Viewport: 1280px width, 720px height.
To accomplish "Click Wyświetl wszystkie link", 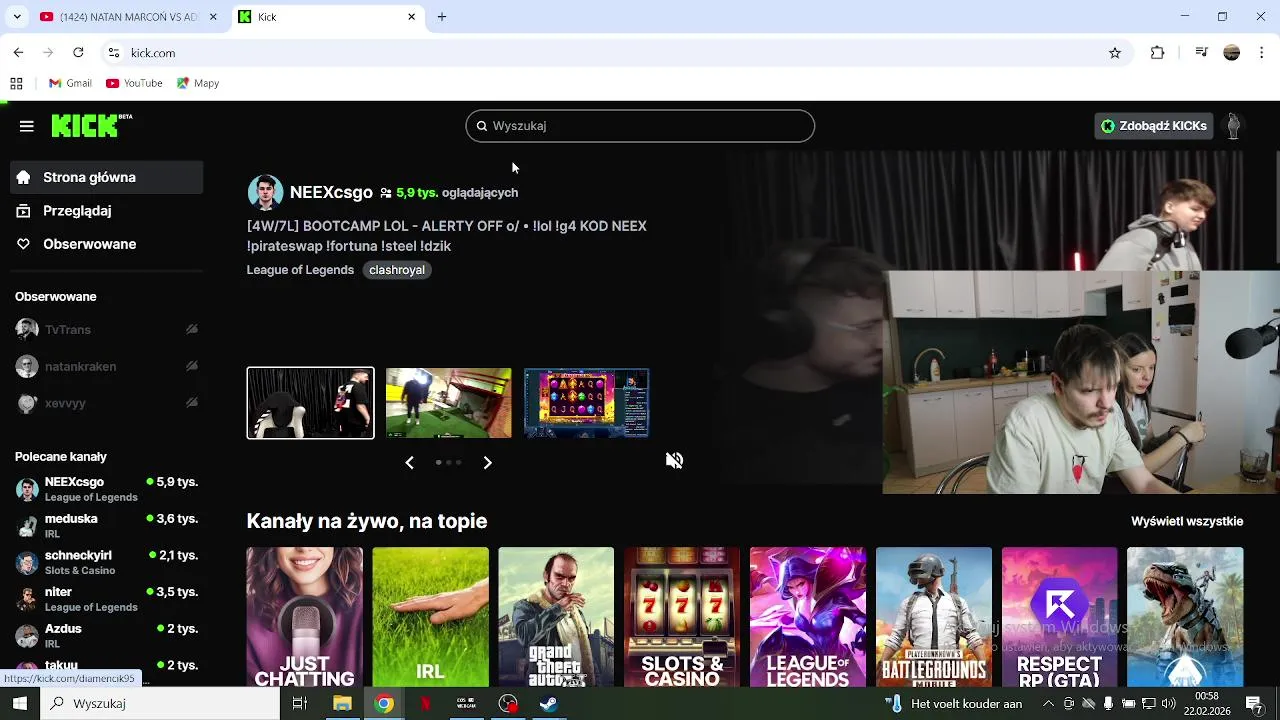I will pos(1187,521).
